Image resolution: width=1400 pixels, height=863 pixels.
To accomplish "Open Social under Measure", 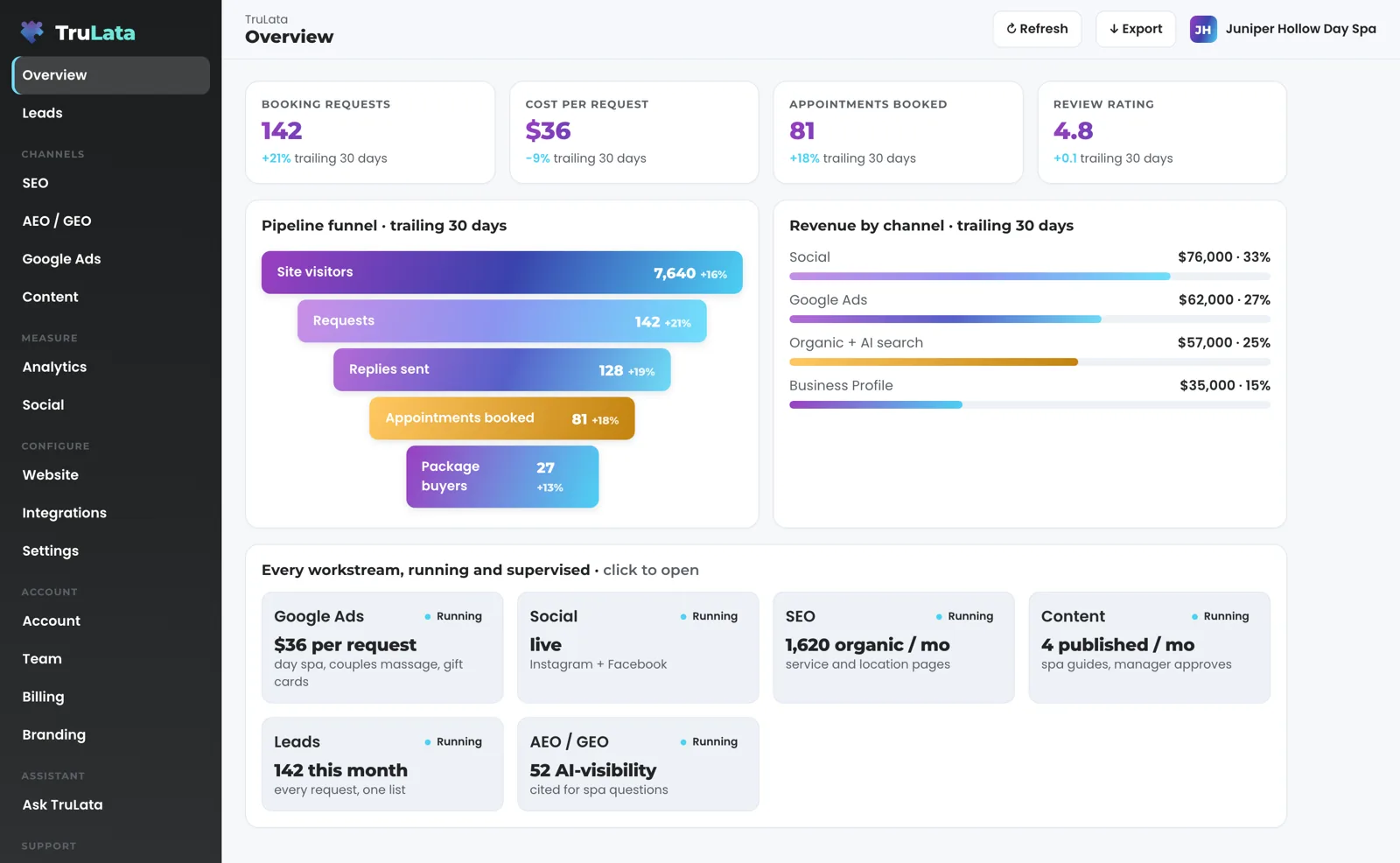I will coord(111,404).
